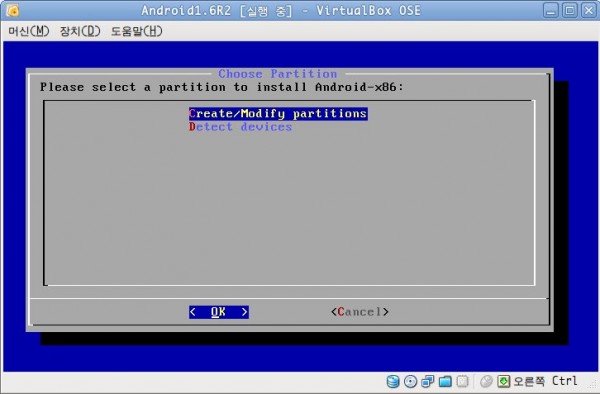Maximize the VirtualBox window
Image resolution: width=600 pixels, height=394 pixels.
point(569,10)
